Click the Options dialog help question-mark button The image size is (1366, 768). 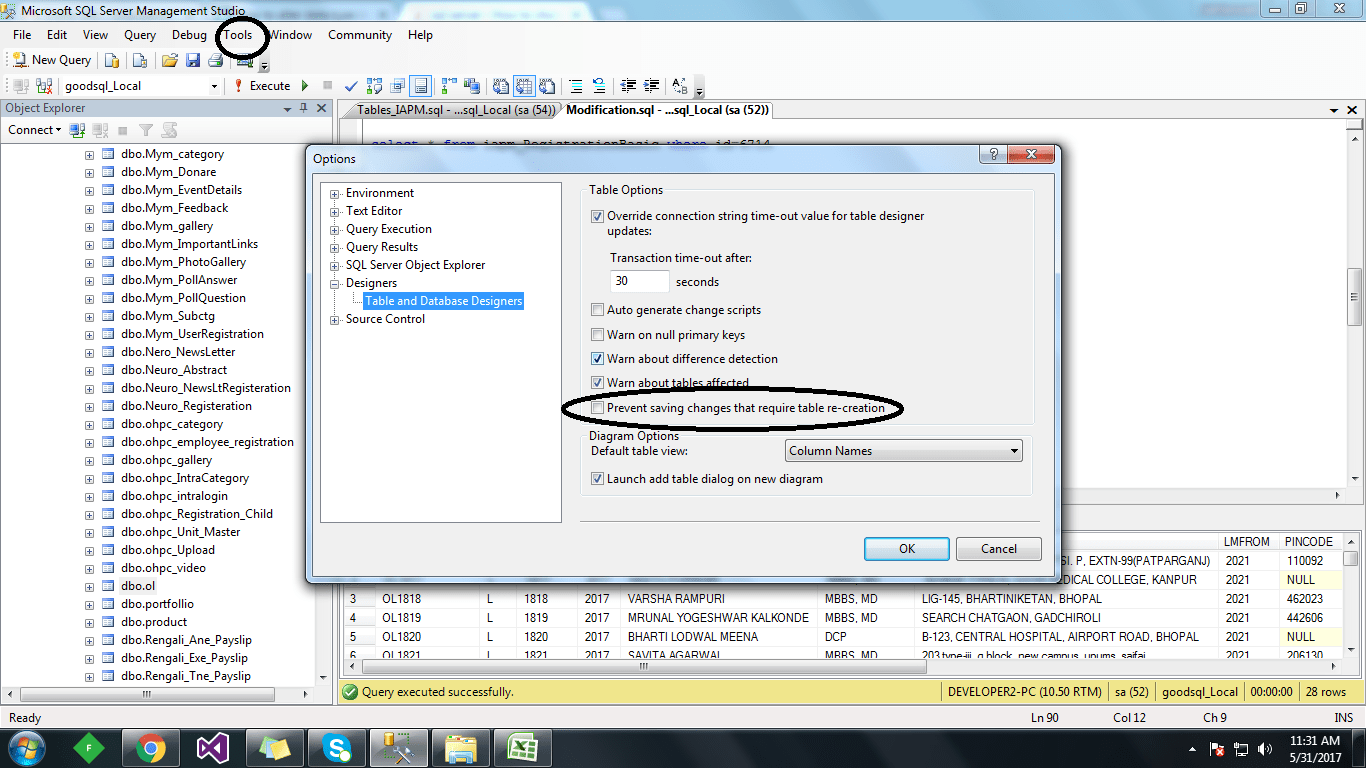993,154
